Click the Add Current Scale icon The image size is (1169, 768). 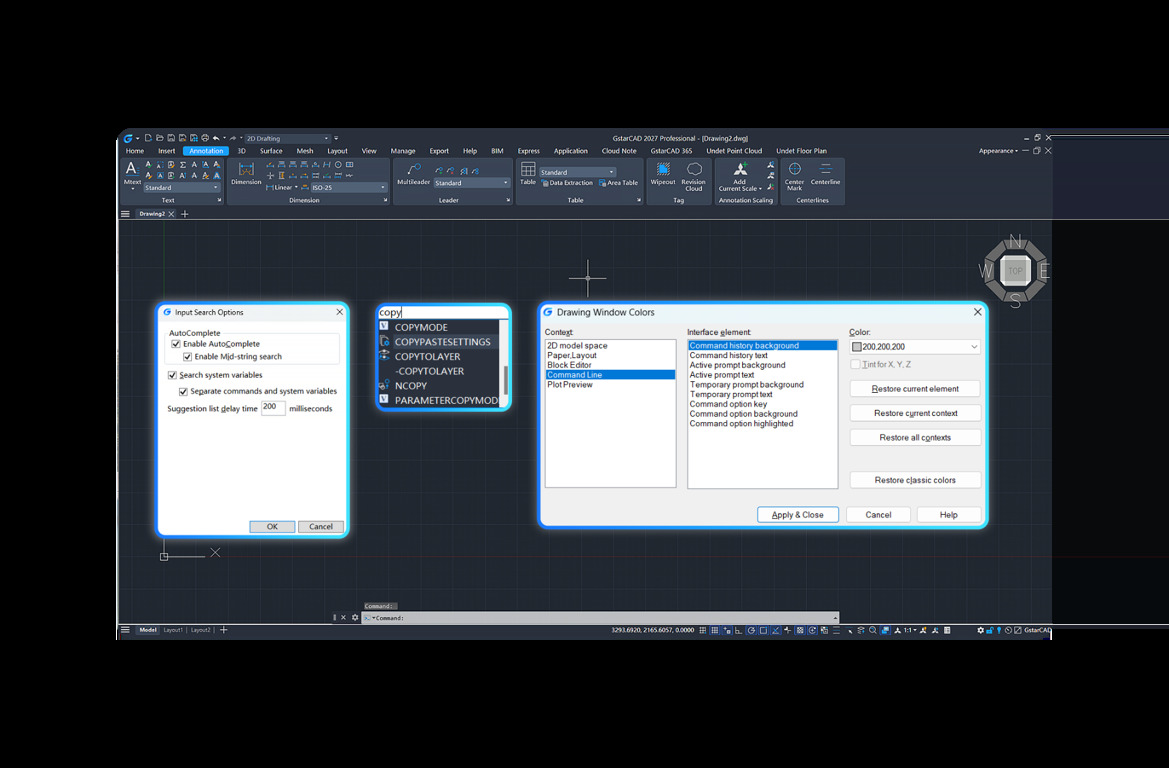(740, 169)
